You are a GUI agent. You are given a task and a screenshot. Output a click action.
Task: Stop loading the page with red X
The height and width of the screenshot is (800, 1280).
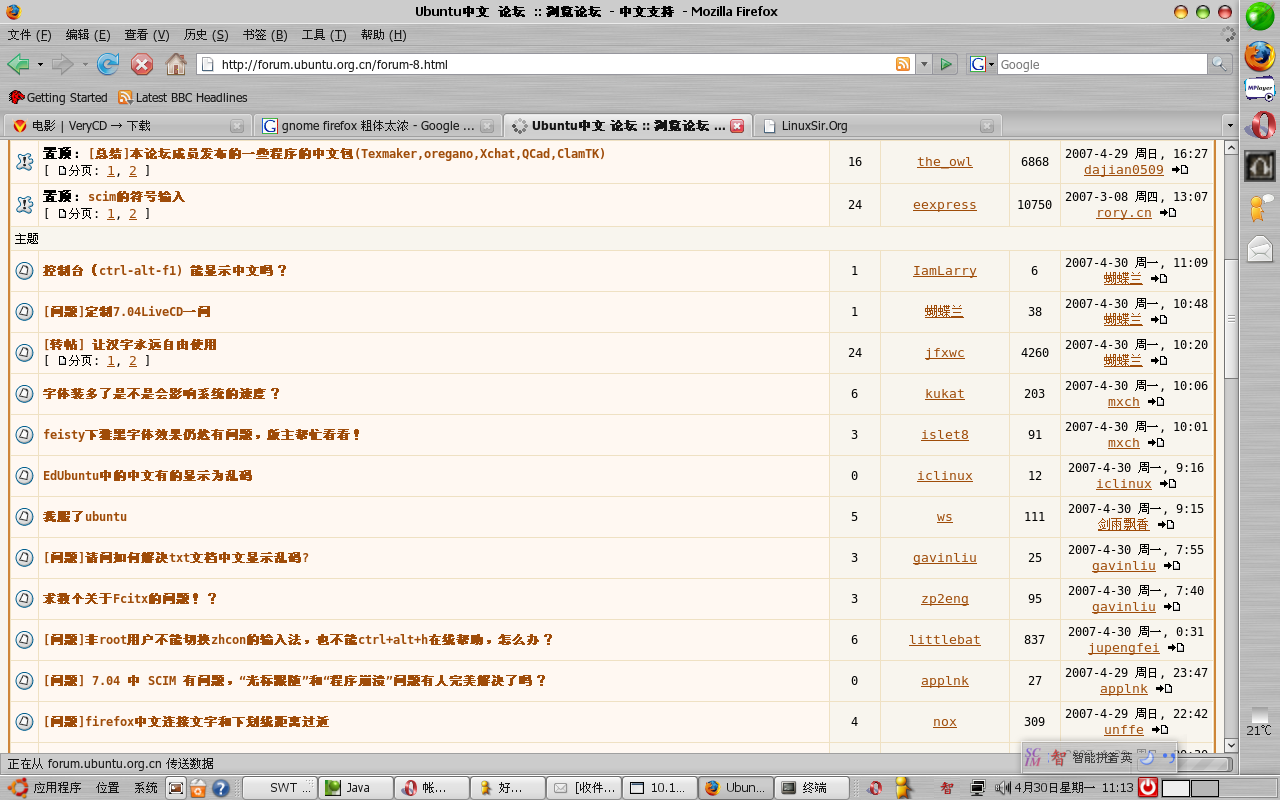tap(142, 64)
